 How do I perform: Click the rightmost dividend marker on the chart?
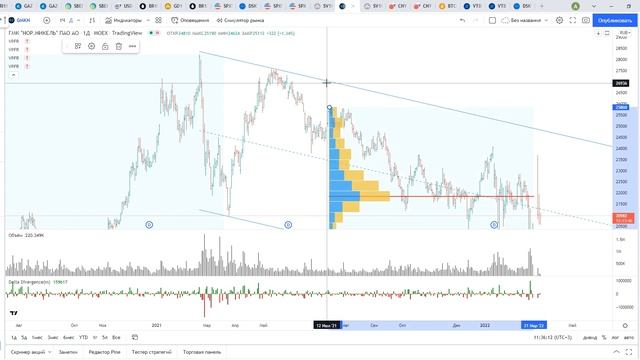[x=494, y=224]
